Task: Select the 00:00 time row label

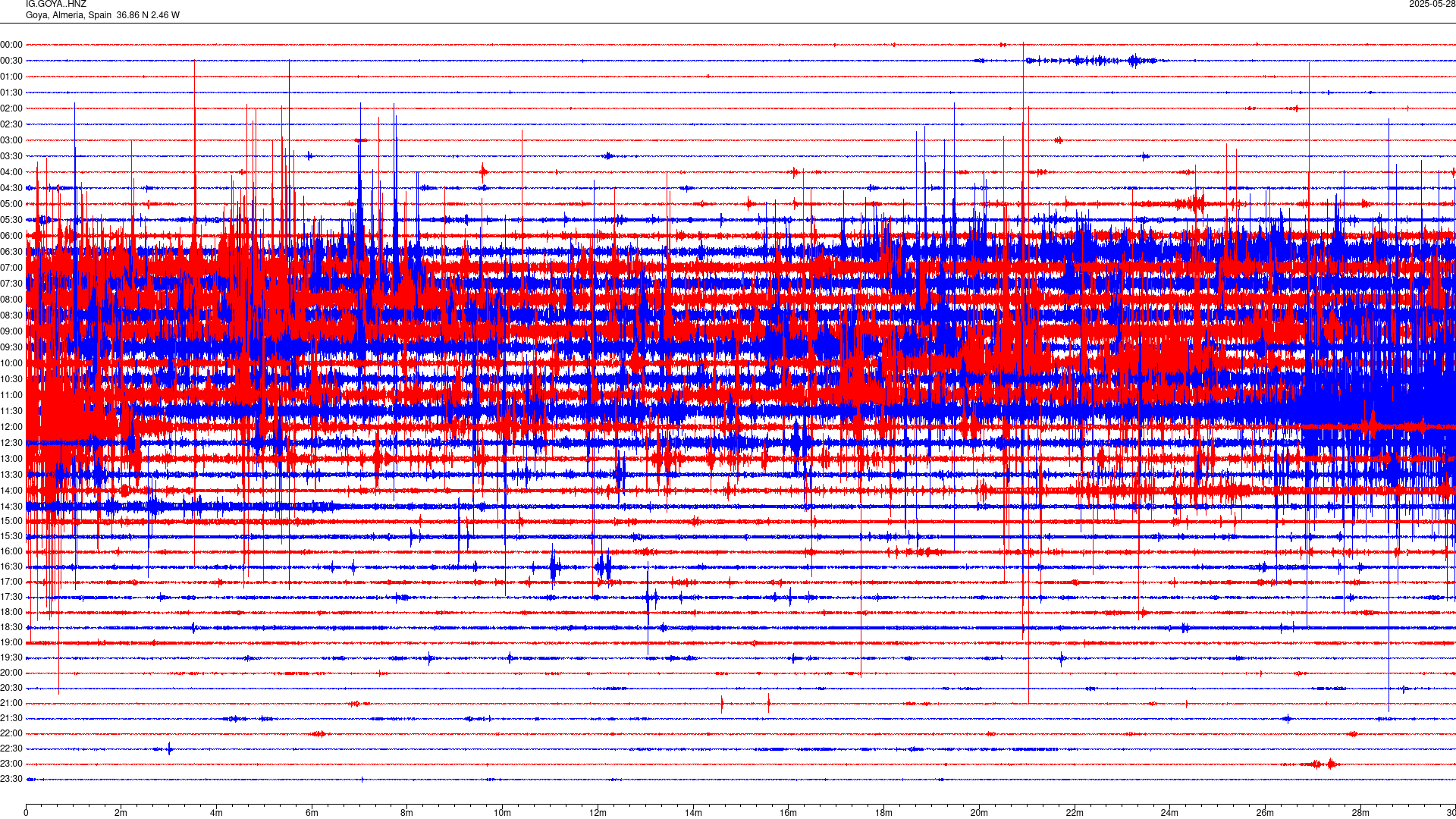Action: click(11, 45)
